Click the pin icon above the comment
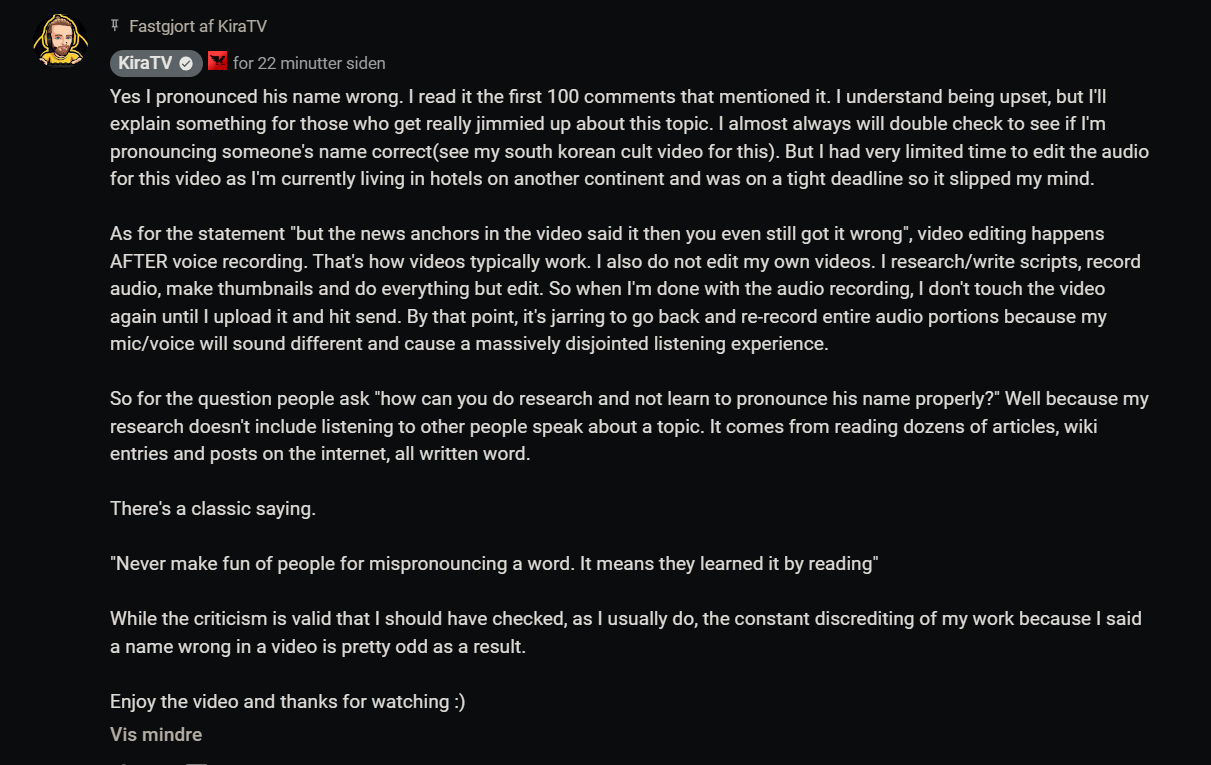This screenshot has height=765, width=1211. coord(115,26)
